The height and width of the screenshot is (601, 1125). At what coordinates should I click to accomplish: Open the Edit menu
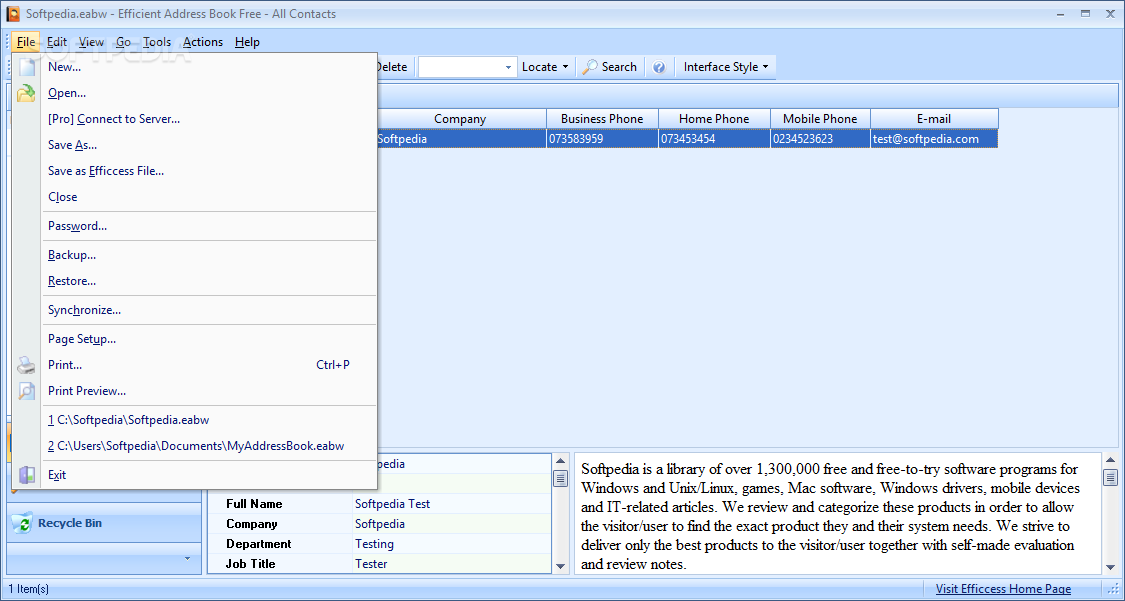[57, 42]
